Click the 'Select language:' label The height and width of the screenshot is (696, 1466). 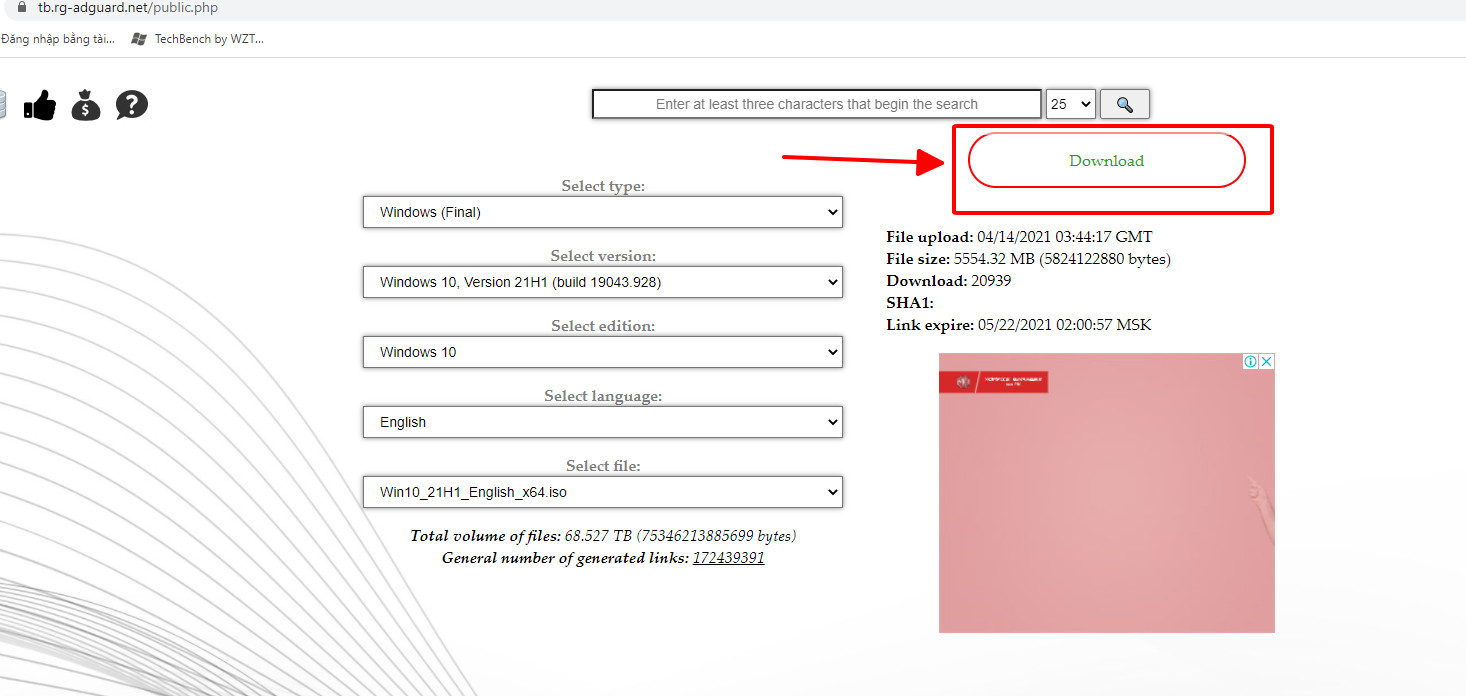coord(603,396)
